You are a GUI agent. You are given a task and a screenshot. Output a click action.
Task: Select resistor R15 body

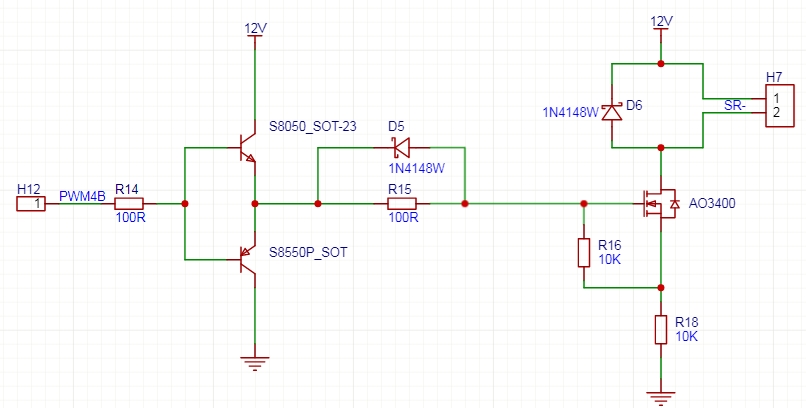click(x=401, y=204)
